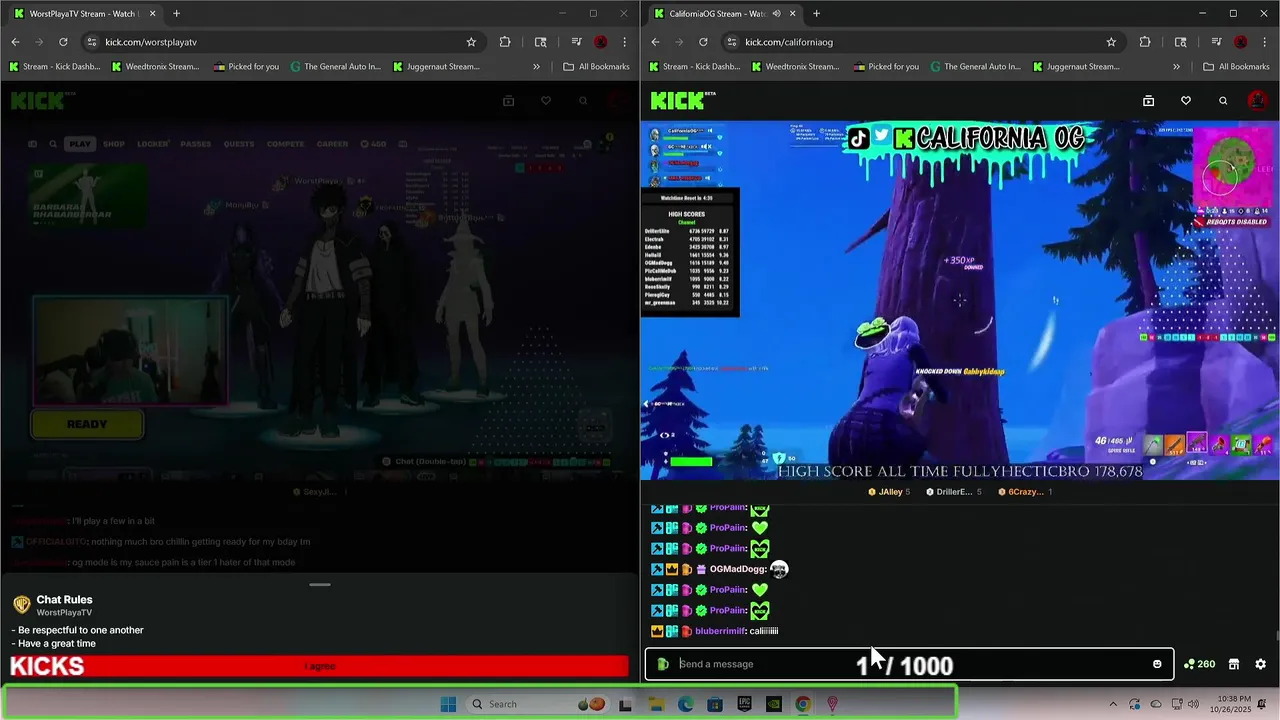Click the READY button in WorstPlayaTV stream
This screenshot has width=1280, height=720.
[87, 424]
